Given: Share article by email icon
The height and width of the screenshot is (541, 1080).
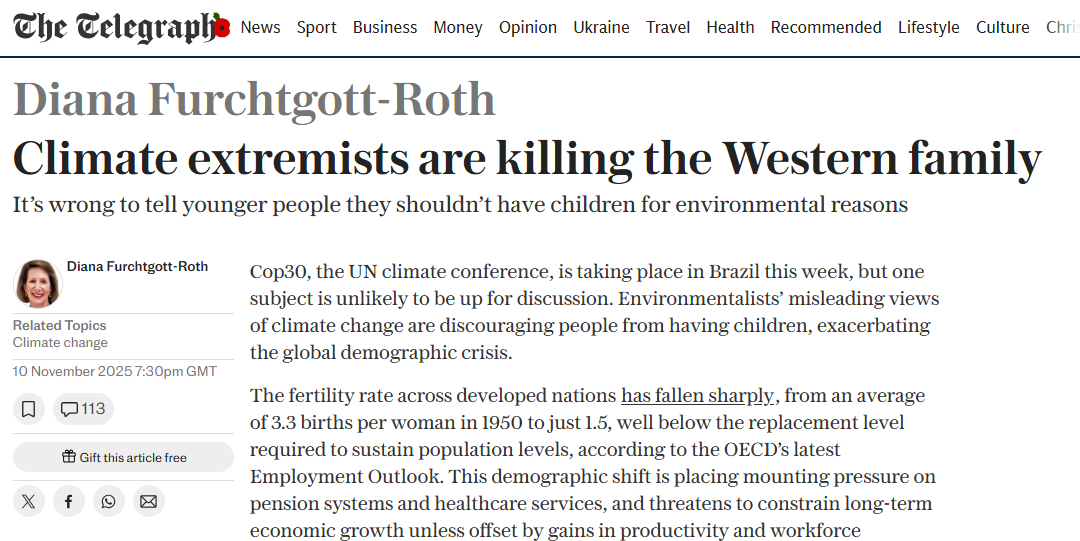Looking at the screenshot, I should (x=148, y=501).
